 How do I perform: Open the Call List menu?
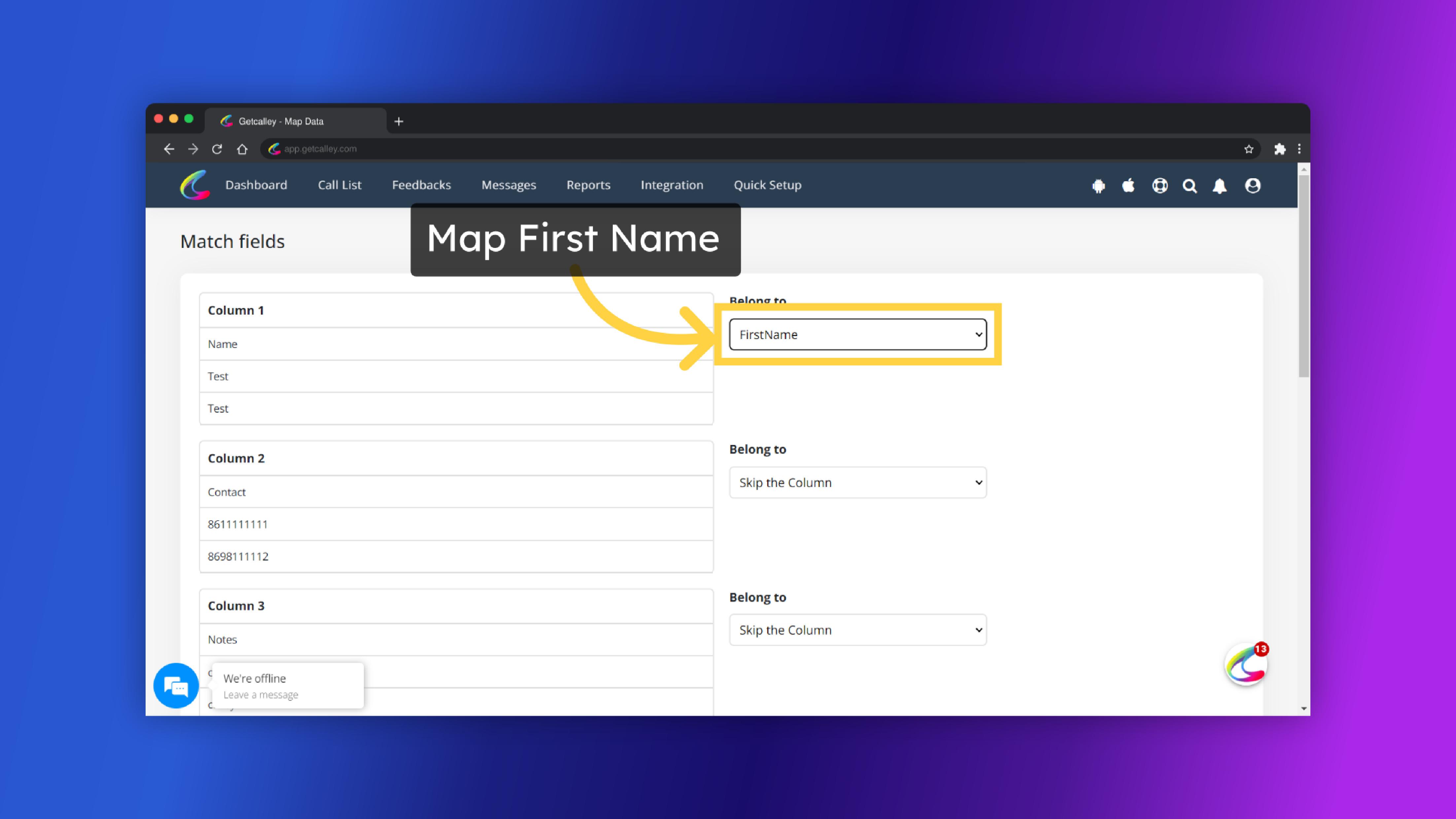[339, 186]
